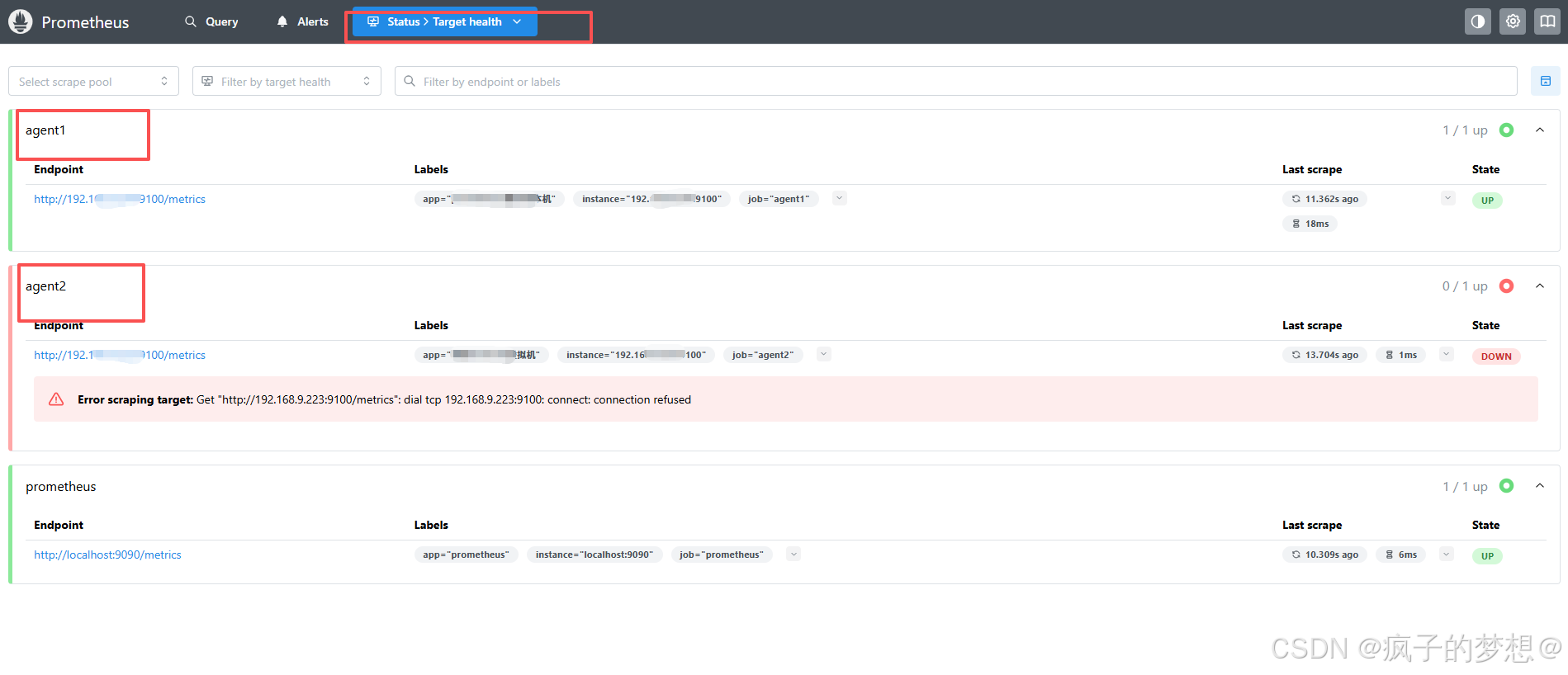Click the UP state badge for agent1
Viewport: 1568px width, 675px height.
pos(1487,201)
